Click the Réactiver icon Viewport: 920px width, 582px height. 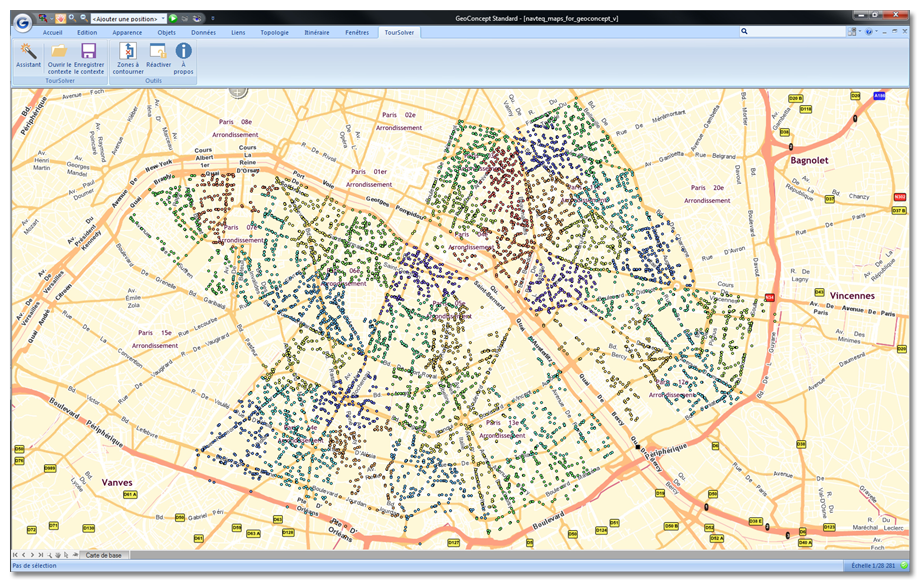coord(158,52)
